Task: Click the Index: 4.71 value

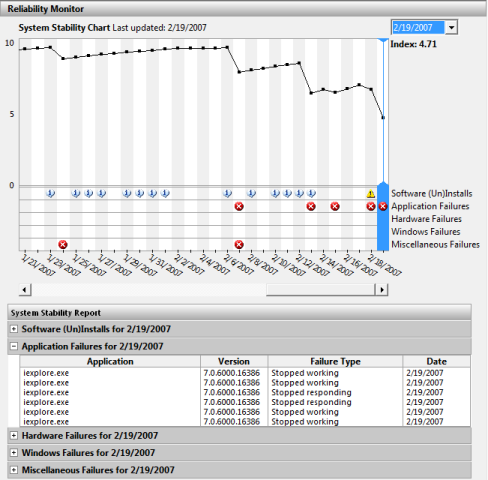Action: 413,44
